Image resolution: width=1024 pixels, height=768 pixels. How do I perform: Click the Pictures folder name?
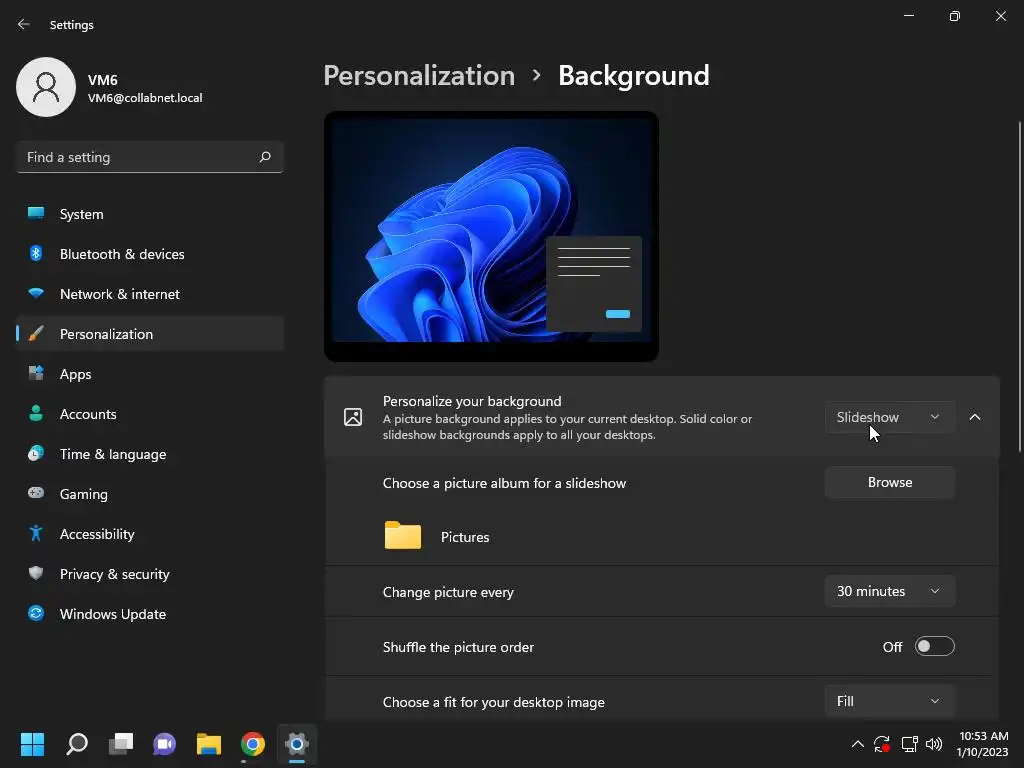465,537
